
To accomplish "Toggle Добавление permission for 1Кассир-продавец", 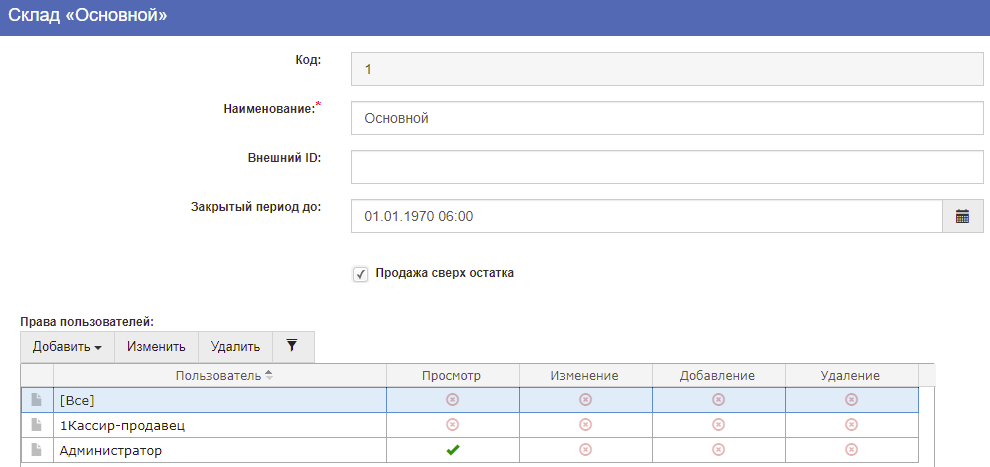I will tap(718, 425).
